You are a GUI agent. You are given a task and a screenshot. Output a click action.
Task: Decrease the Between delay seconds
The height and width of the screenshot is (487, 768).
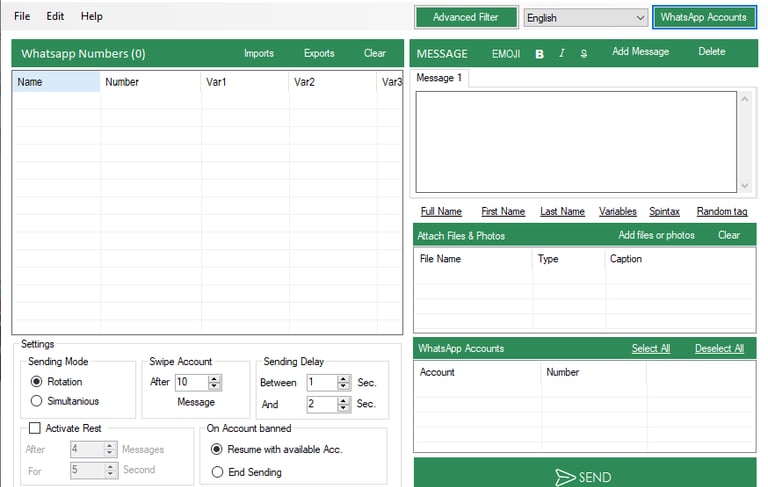click(x=344, y=386)
